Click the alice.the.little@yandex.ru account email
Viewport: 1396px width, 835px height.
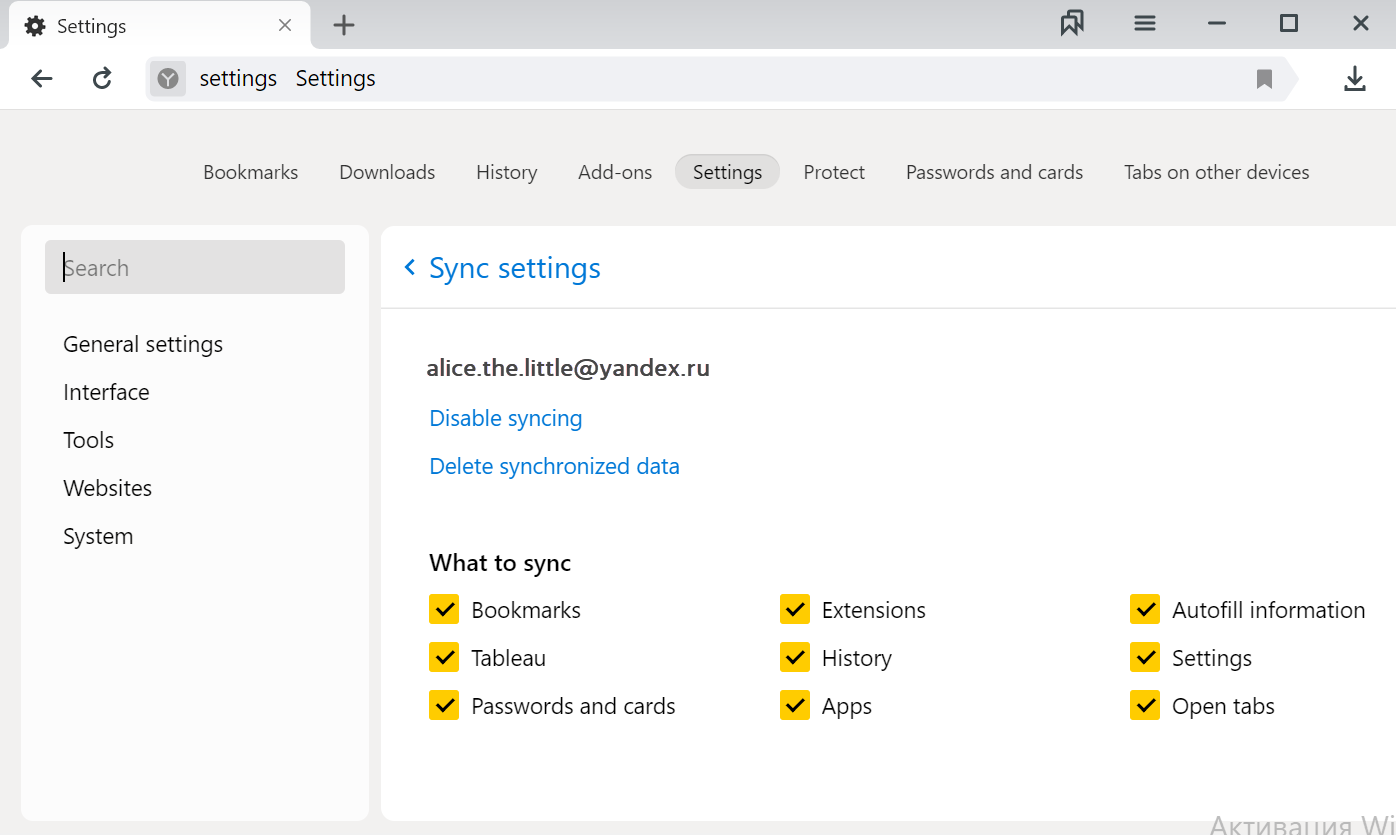pos(568,368)
